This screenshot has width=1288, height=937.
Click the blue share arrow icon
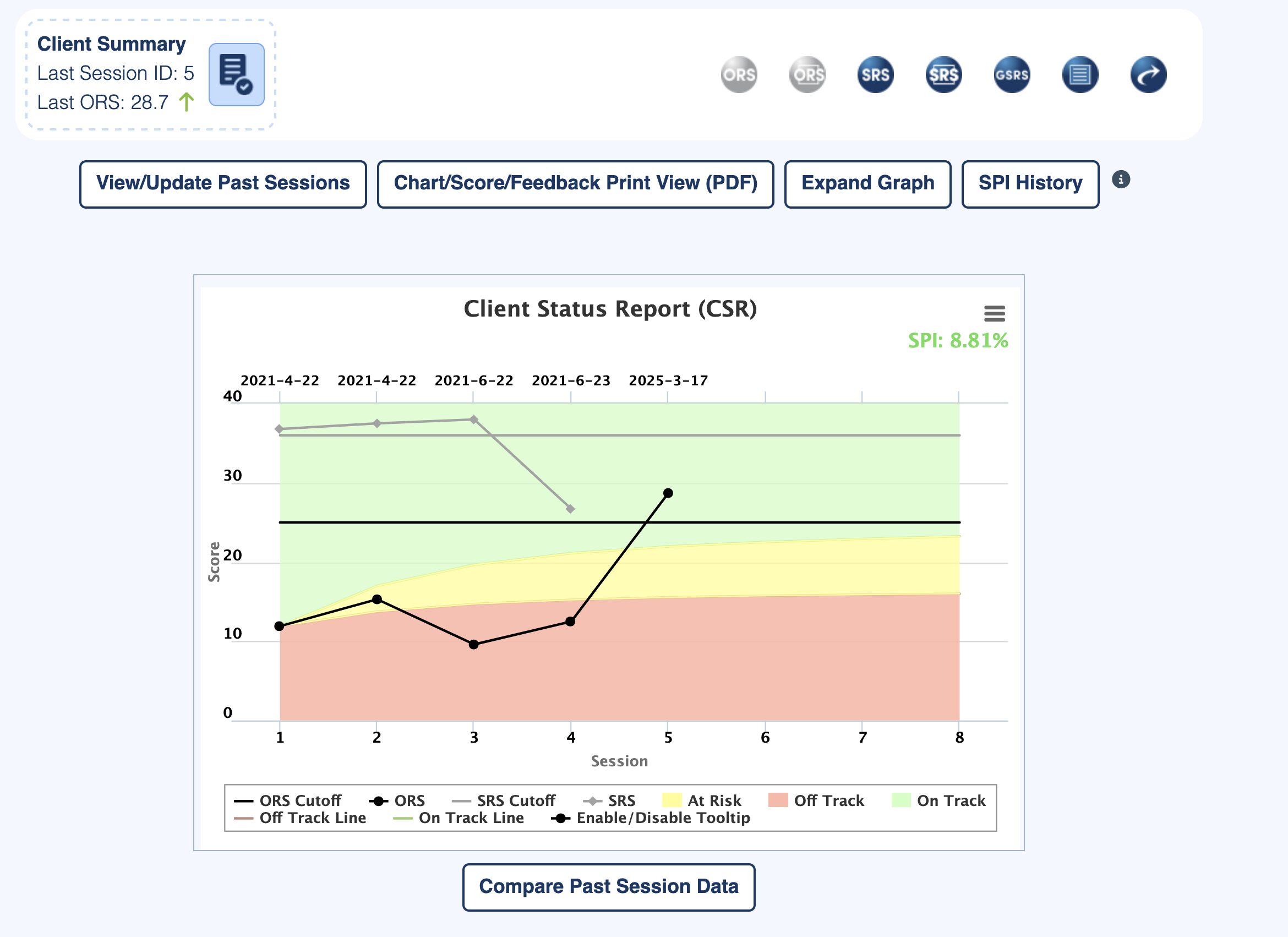point(1148,74)
